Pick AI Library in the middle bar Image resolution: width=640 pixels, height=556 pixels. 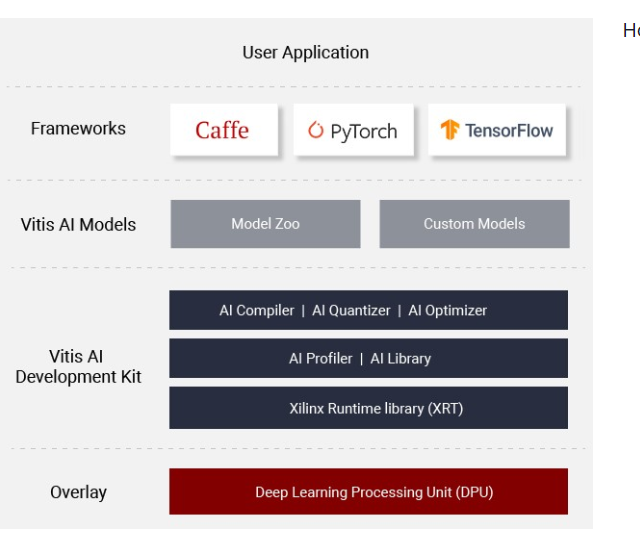(x=400, y=358)
